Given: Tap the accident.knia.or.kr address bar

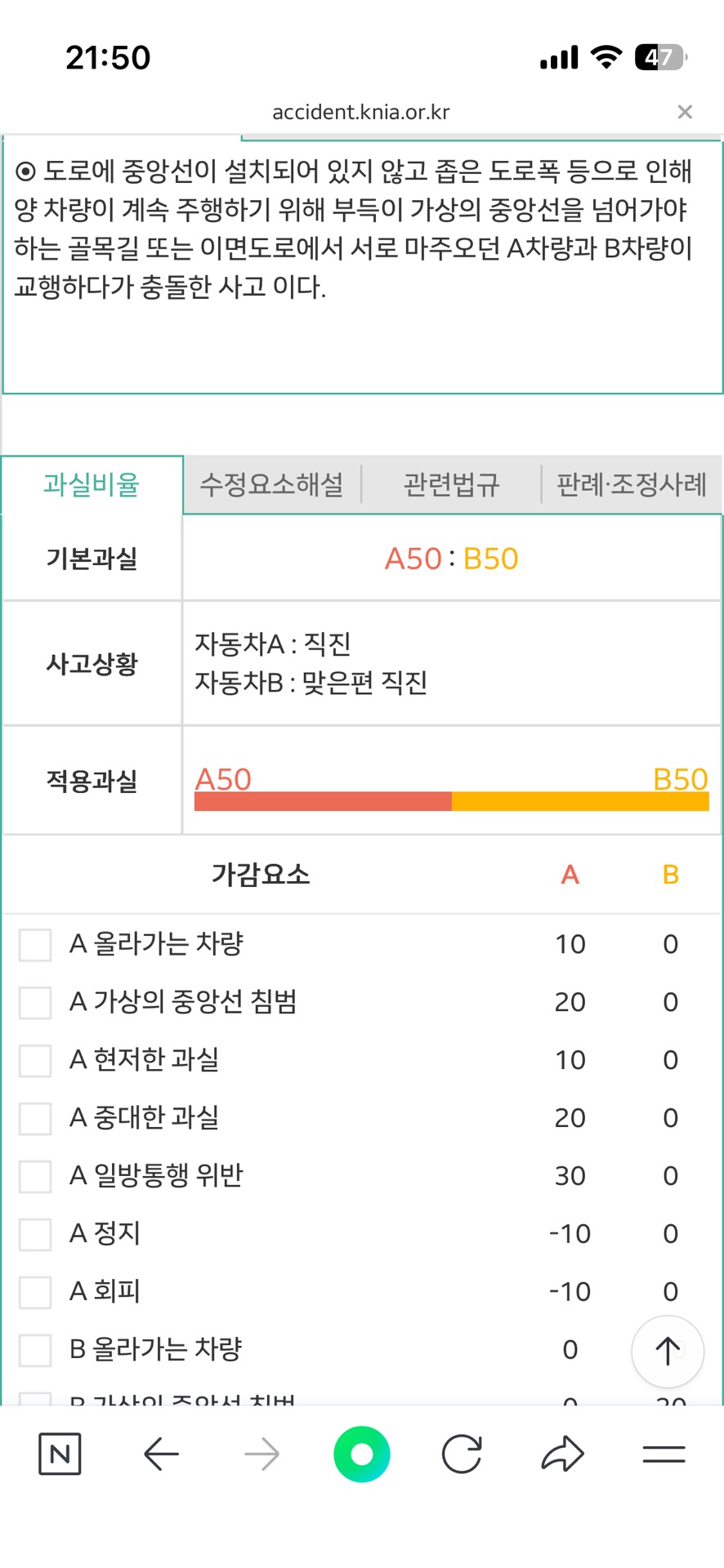Looking at the screenshot, I should [361, 112].
